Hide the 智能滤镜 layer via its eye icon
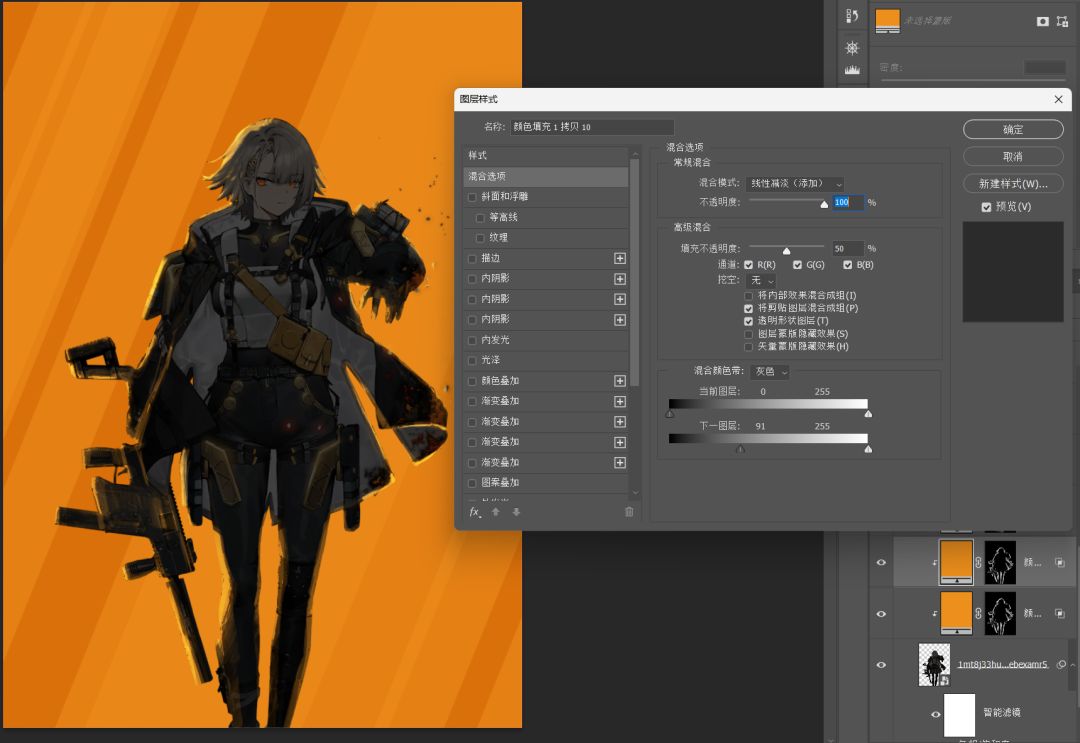Image resolution: width=1080 pixels, height=743 pixels. tap(936, 713)
